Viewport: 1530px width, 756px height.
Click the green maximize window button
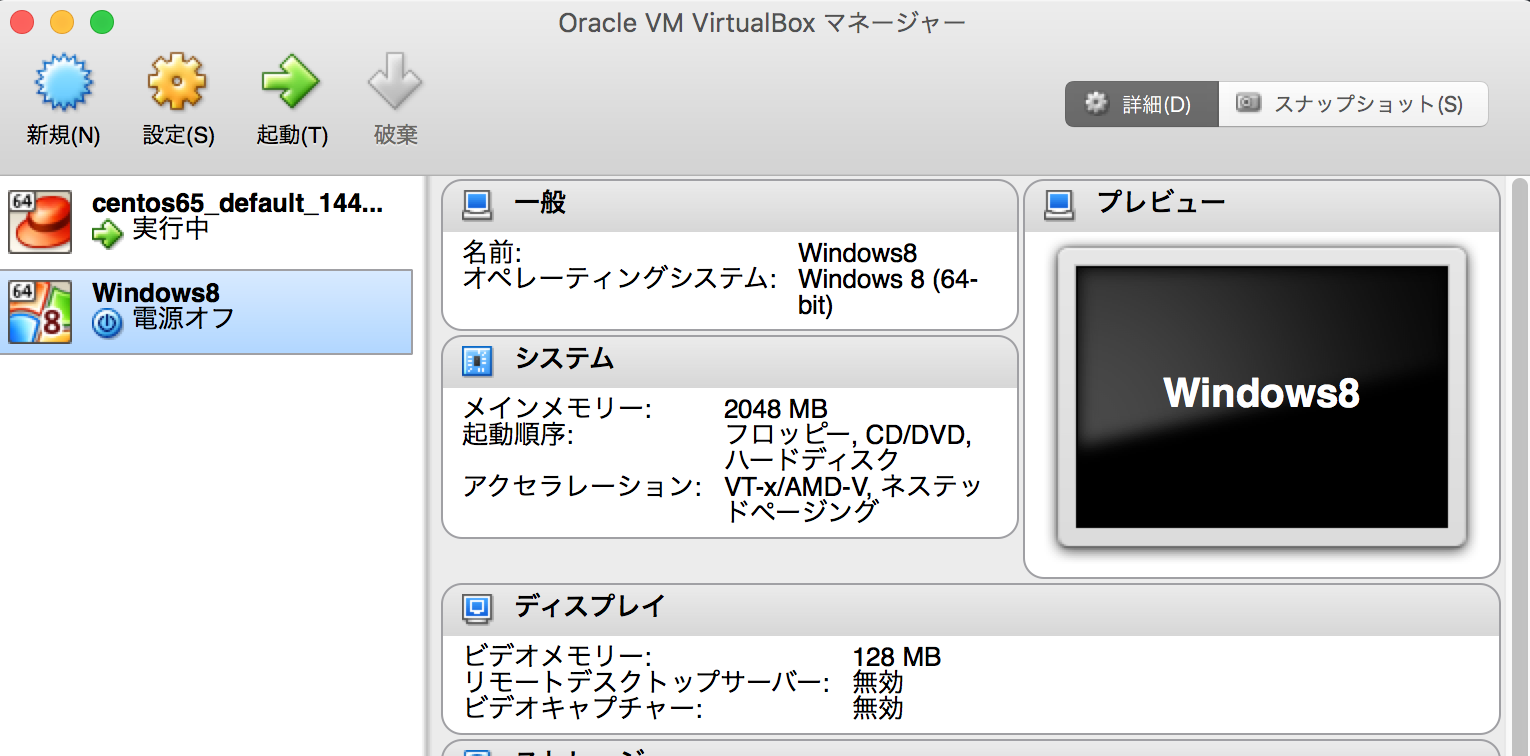[x=101, y=22]
